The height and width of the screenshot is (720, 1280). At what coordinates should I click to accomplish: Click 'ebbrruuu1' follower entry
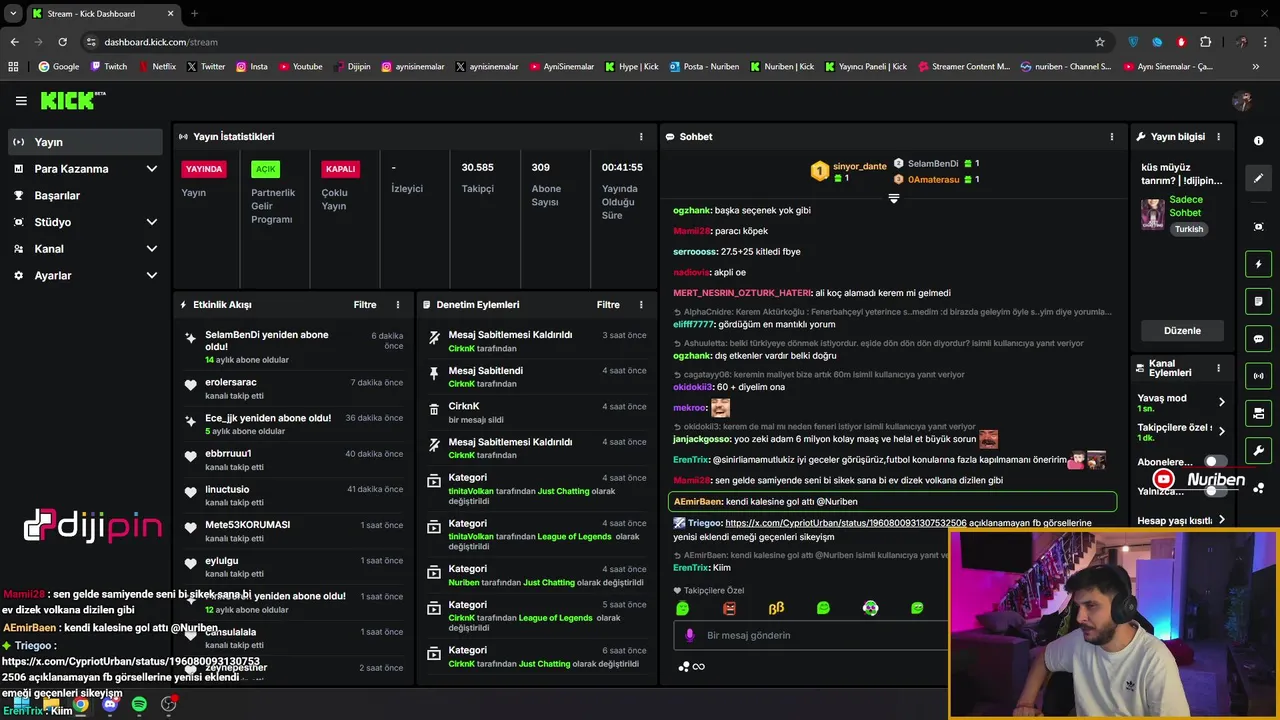tap(293, 460)
